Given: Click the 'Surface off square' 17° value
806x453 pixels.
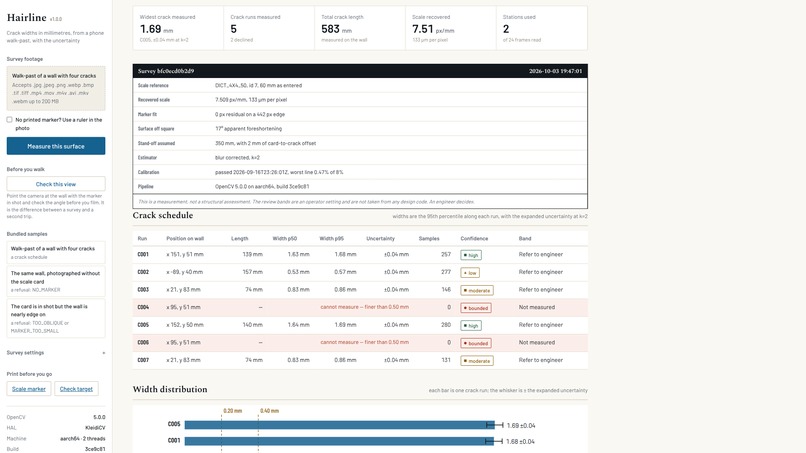Looking at the screenshot, I should coord(248,129).
